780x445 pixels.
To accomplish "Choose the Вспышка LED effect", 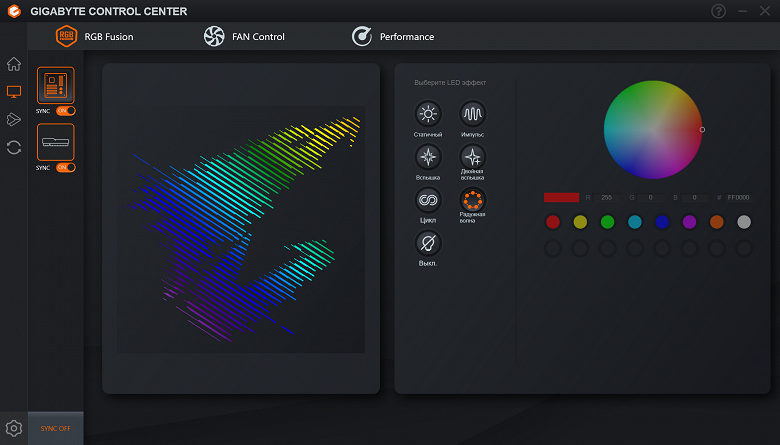I will coord(428,157).
